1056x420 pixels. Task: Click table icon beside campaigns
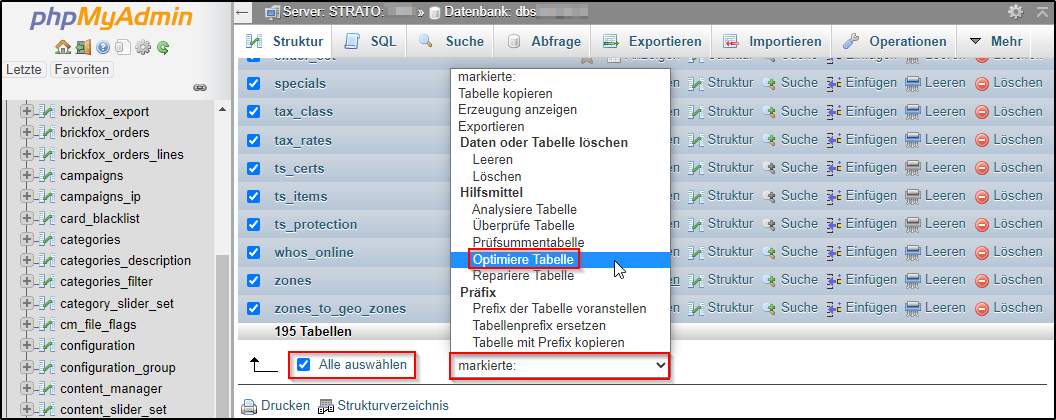pyautogui.click(x=46, y=176)
